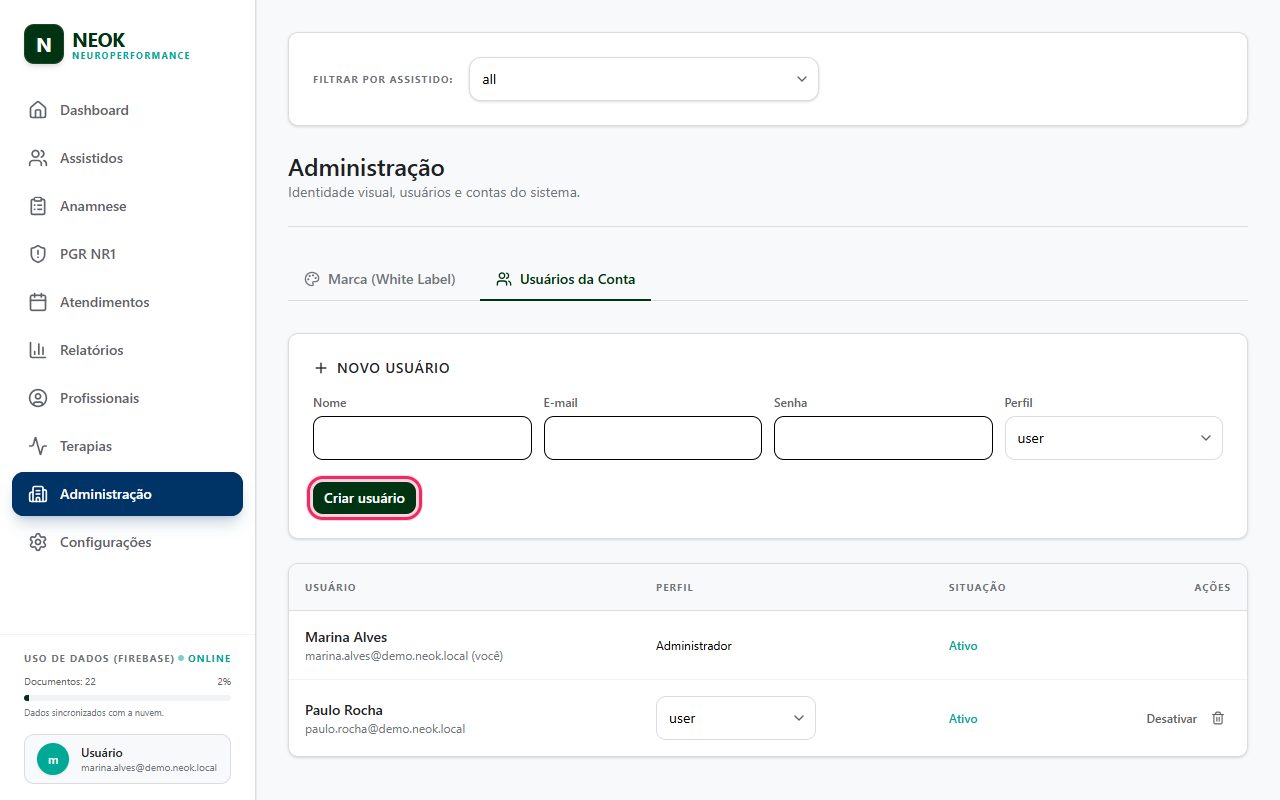
Task: Open the Dashboard menu item
Action: click(x=127, y=110)
